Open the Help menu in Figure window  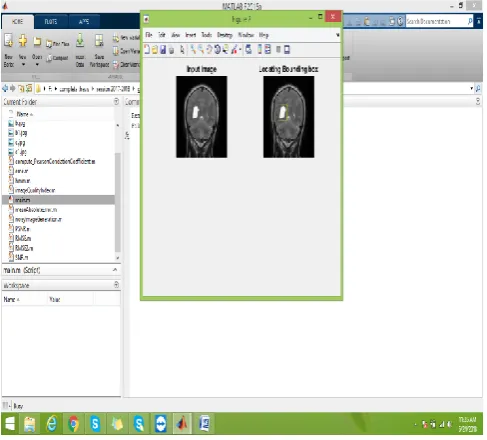pos(264,35)
